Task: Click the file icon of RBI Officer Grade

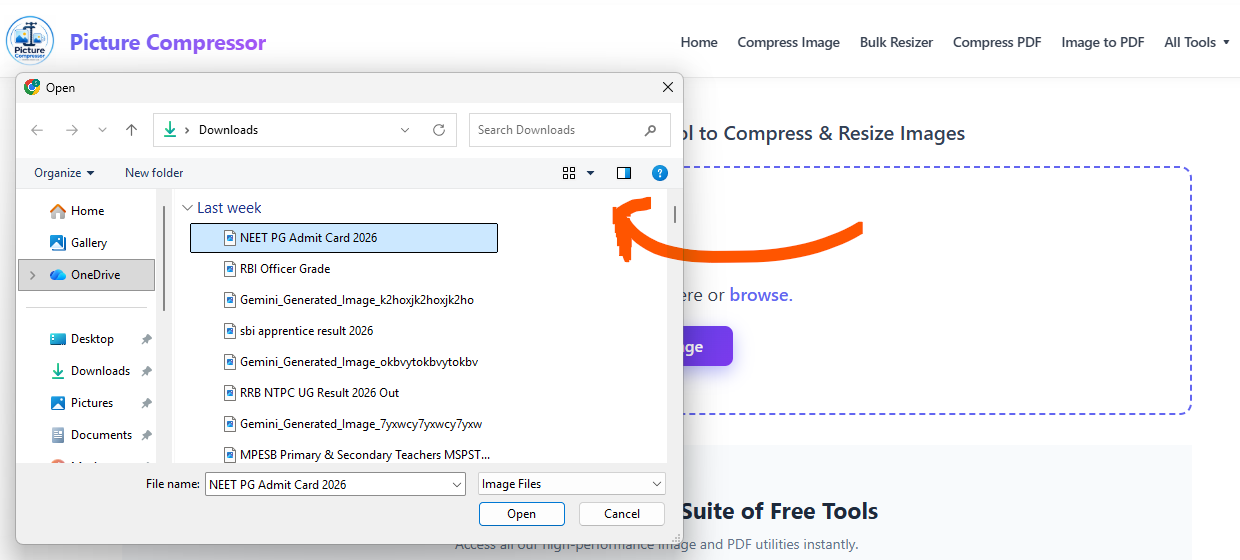Action: coord(230,269)
